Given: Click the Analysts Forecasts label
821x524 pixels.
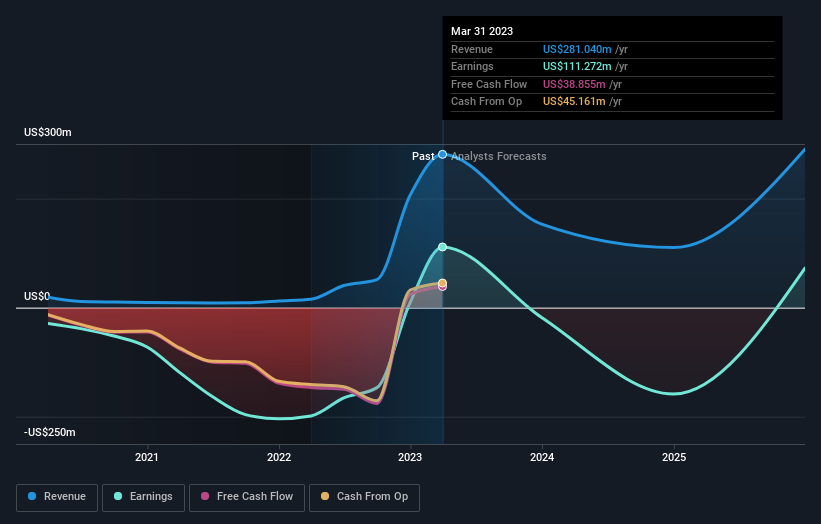Looking at the screenshot, I should (498, 156).
